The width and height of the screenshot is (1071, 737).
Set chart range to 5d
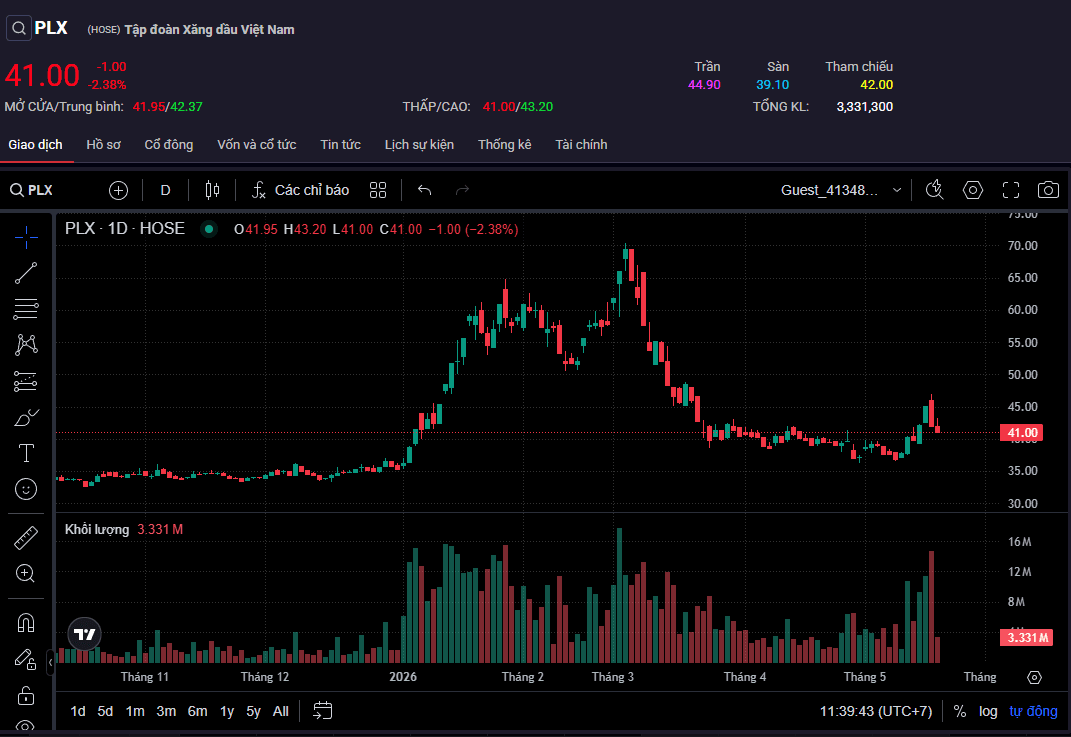click(x=105, y=711)
